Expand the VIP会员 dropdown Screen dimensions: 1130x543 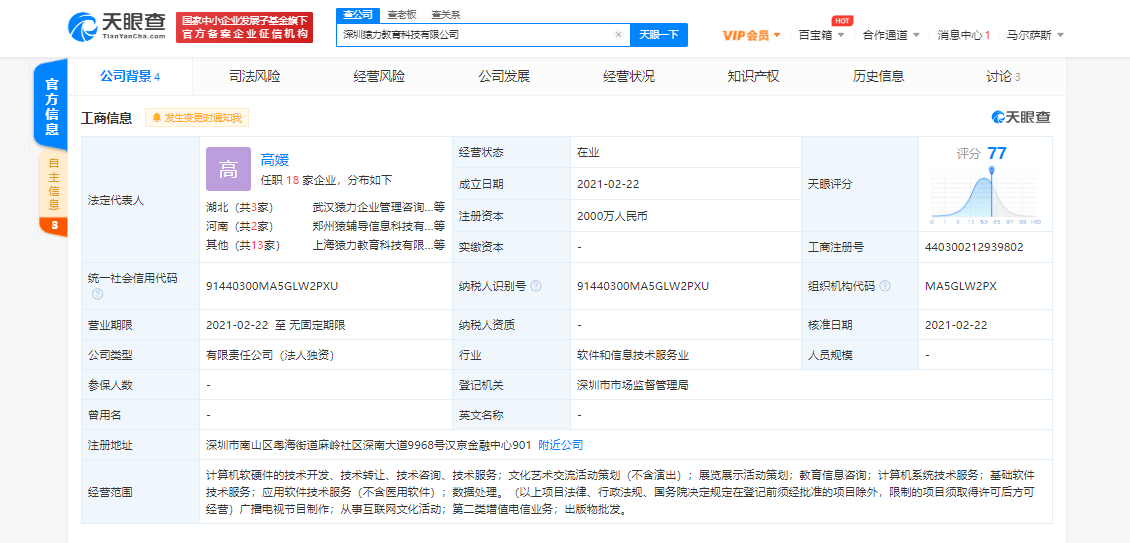click(x=751, y=35)
